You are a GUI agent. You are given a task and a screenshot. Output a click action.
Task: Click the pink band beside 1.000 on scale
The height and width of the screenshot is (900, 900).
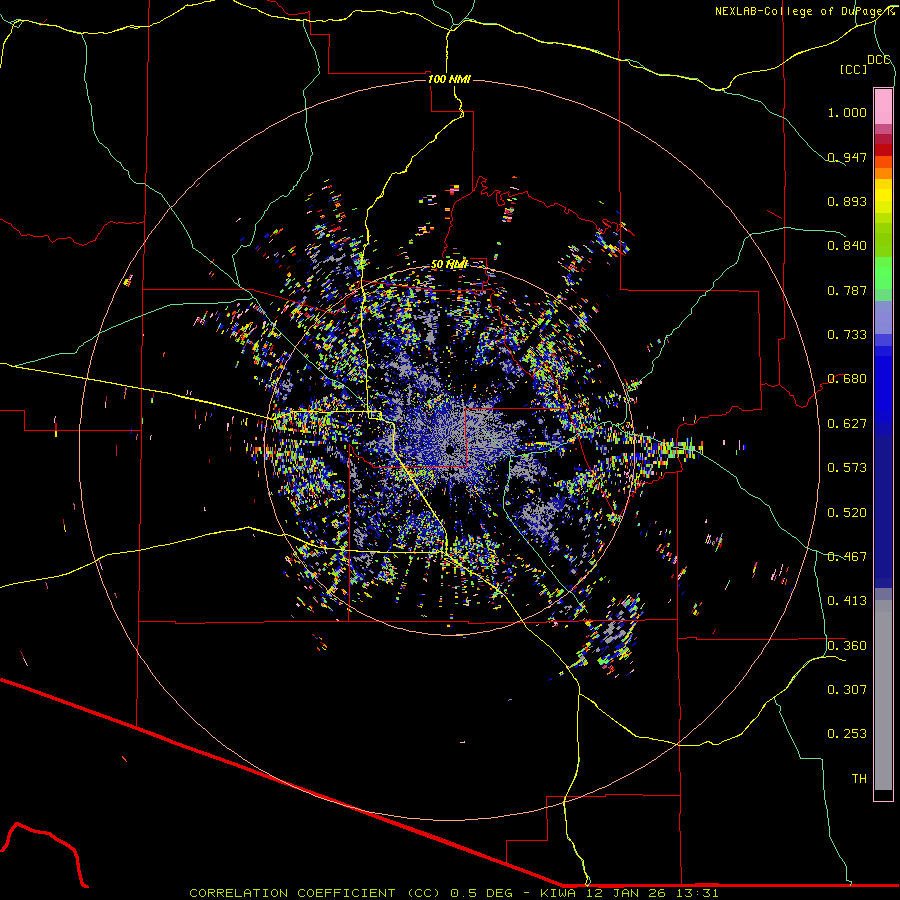point(883,107)
